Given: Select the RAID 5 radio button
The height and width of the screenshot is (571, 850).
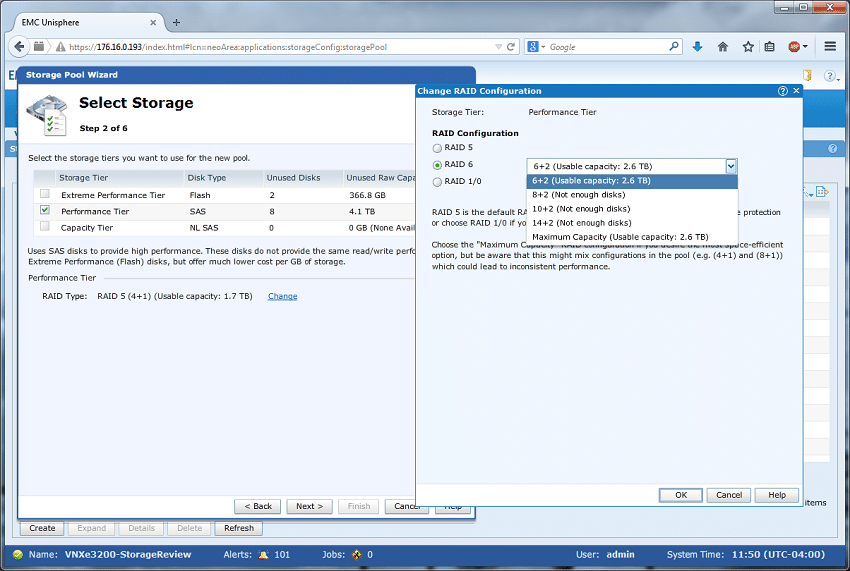Looking at the screenshot, I should [437, 148].
